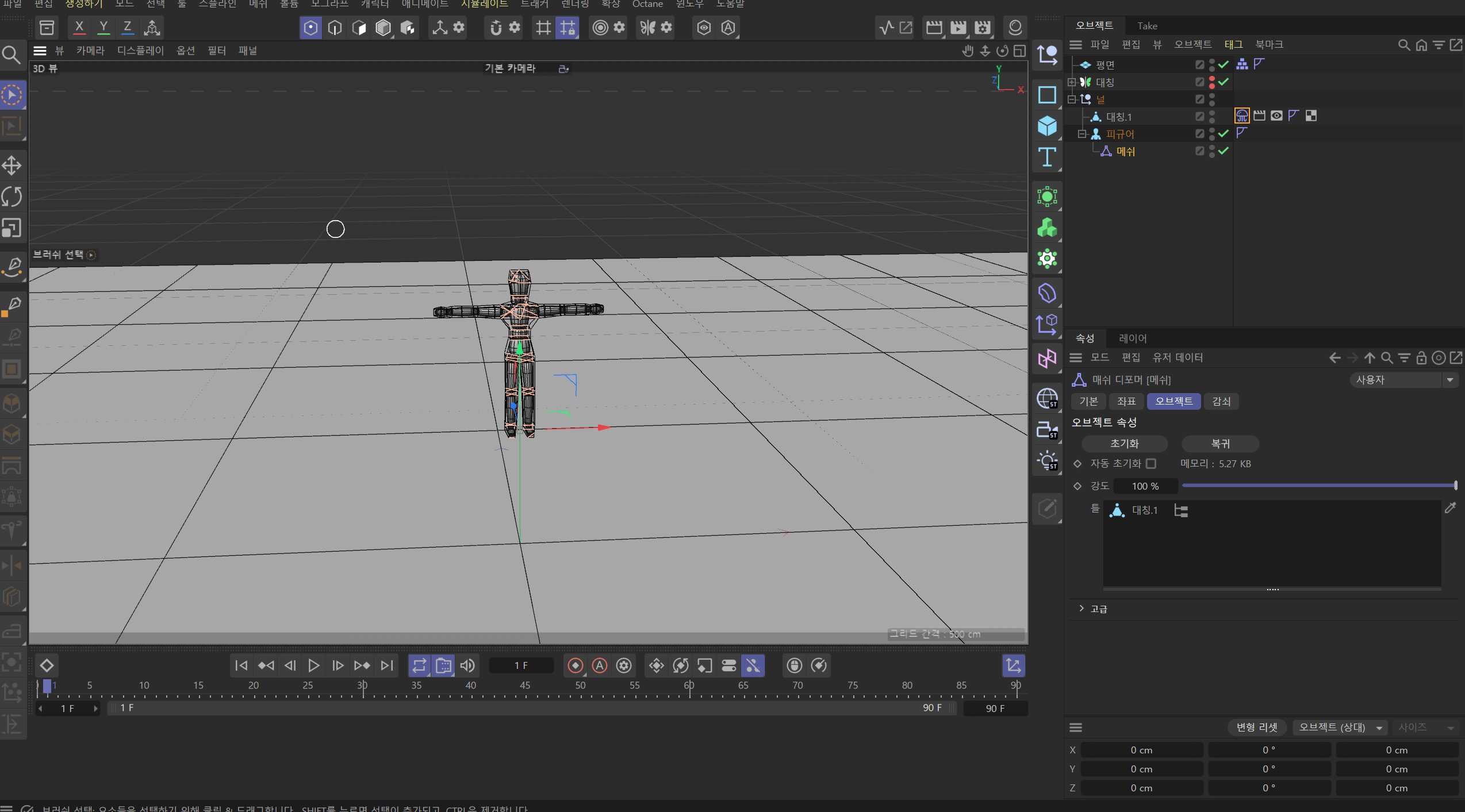
Task: Toggle visibility dots of 대칭 object
Action: [1211, 82]
